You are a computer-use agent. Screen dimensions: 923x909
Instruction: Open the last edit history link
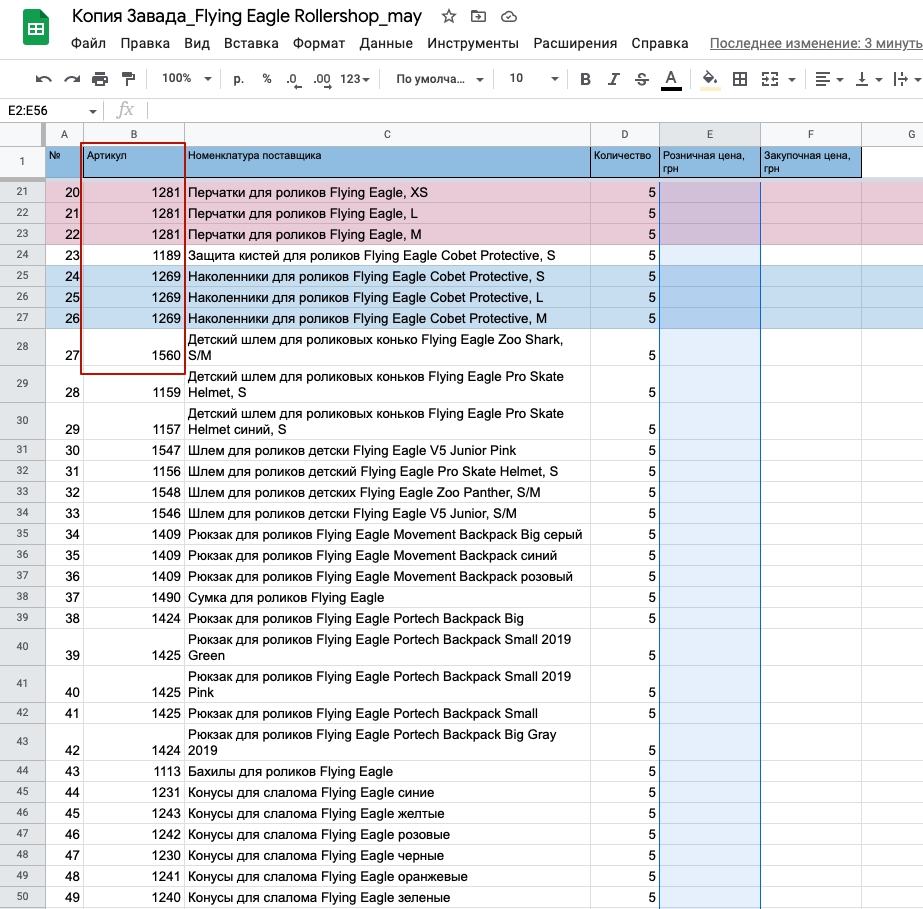815,43
